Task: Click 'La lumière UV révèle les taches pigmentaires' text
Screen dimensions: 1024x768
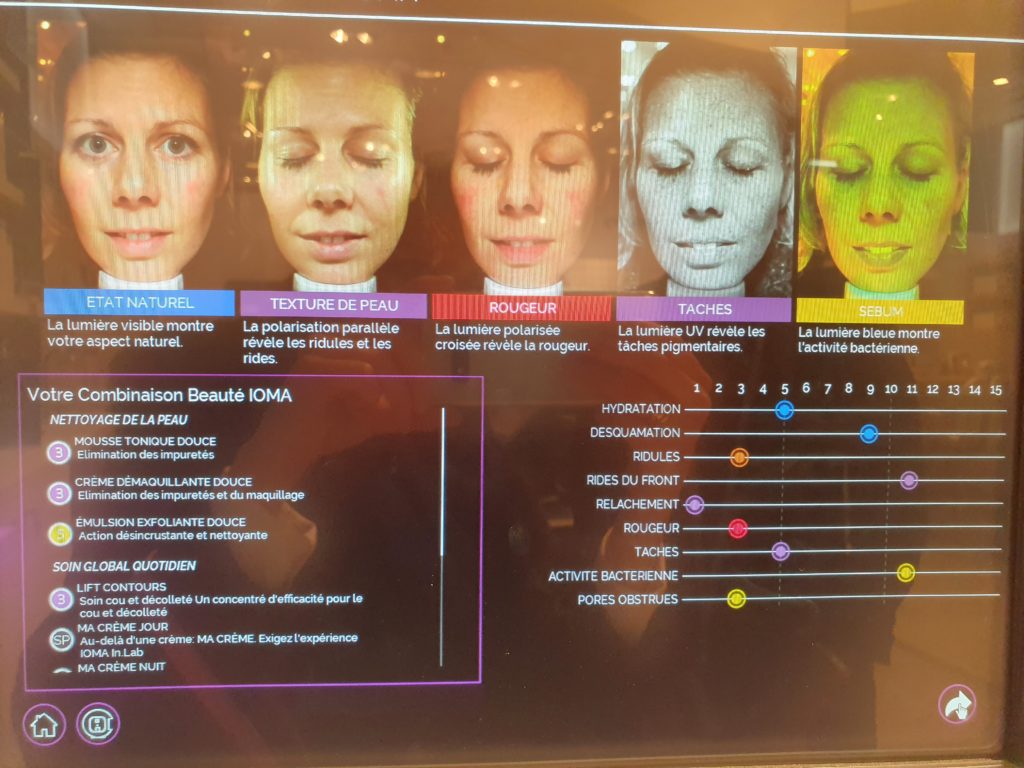Action: (x=692, y=339)
